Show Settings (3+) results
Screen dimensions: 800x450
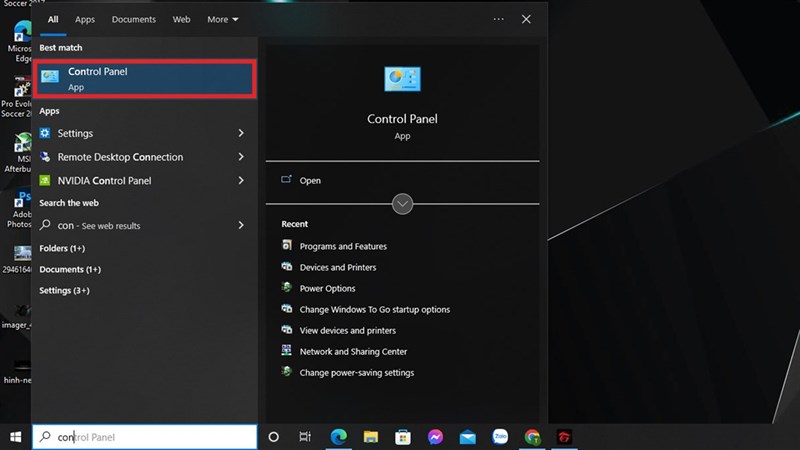[x=64, y=290]
